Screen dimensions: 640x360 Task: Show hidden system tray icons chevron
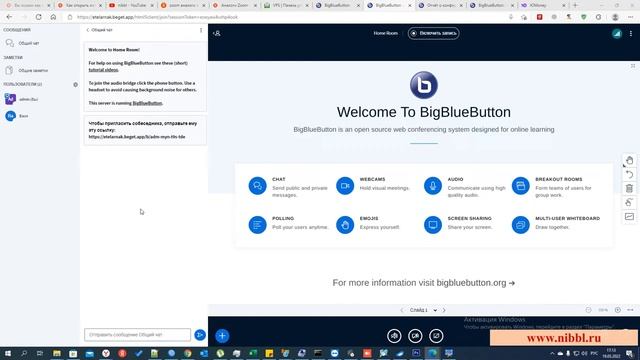[552, 353]
